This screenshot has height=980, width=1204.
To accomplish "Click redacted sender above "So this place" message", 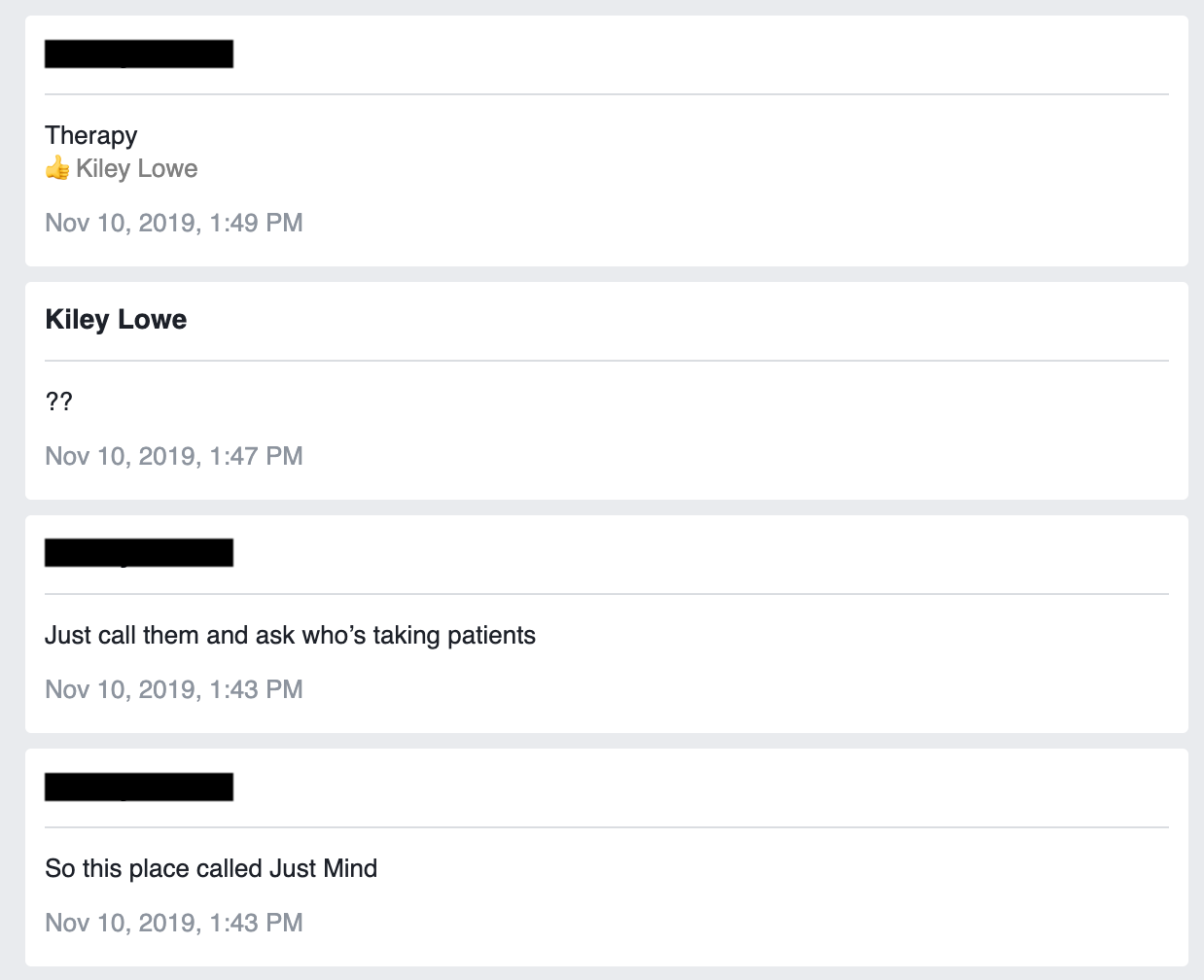I will click(139, 787).
